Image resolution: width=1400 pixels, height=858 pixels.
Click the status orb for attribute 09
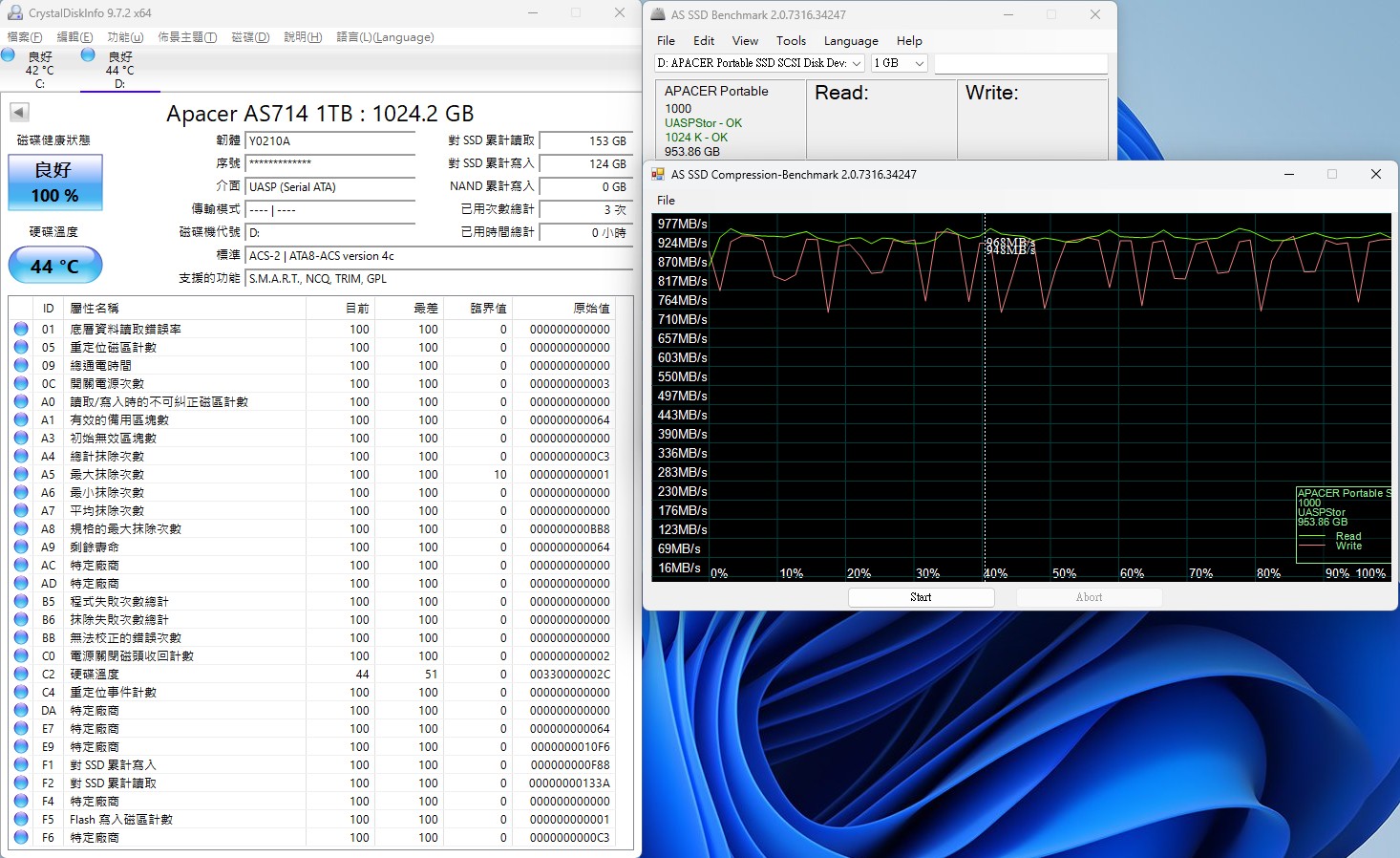pos(21,365)
